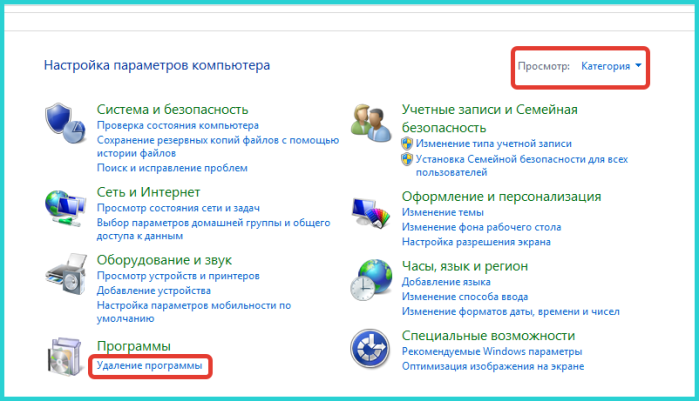Viewport: 699px width, 401px height.
Task: Click Добавление языка link
Action: (x=446, y=282)
